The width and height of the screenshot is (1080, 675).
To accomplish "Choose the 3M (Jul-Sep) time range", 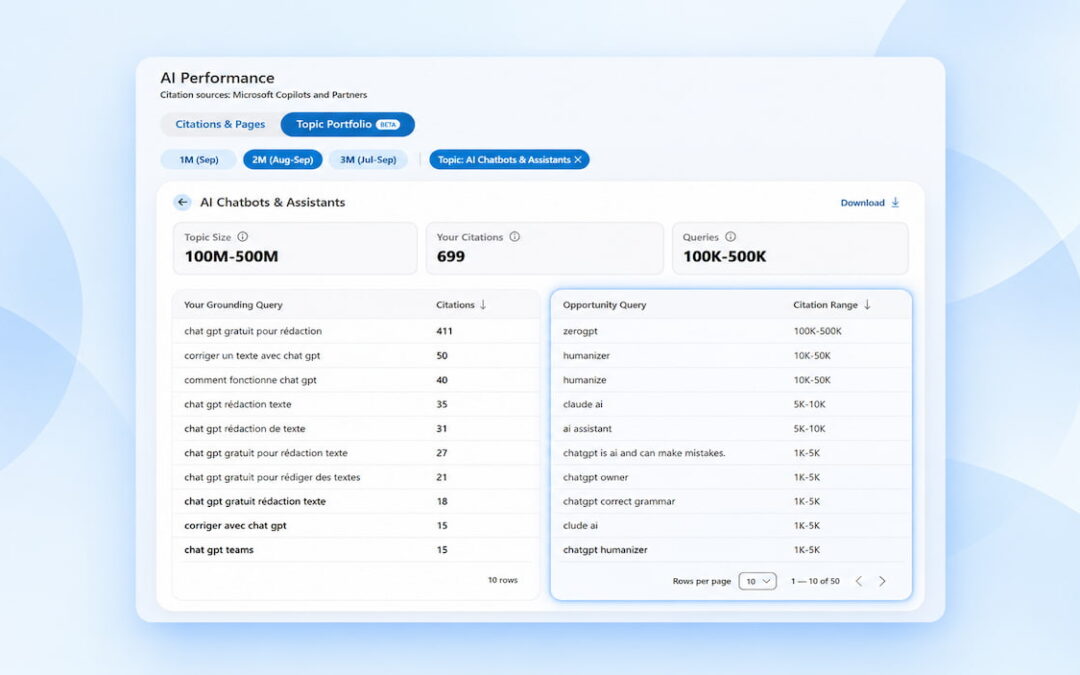I will [x=368, y=160].
